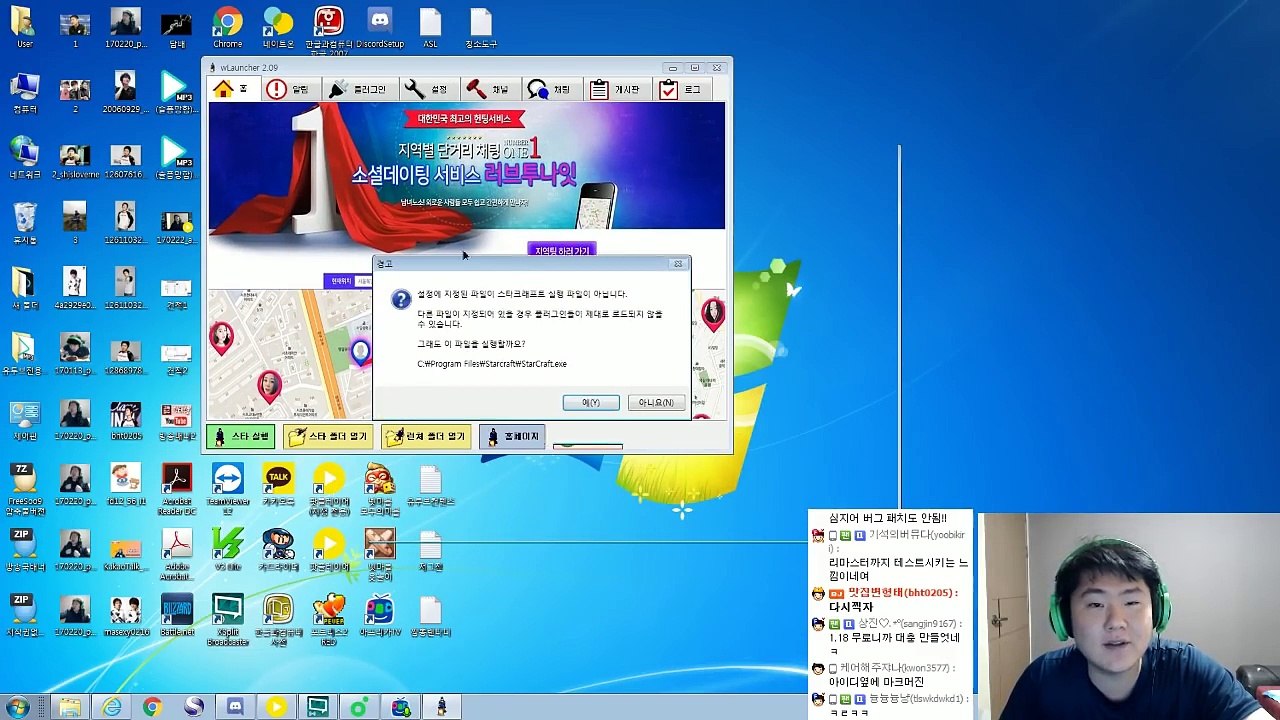The width and height of the screenshot is (1280, 720).
Task: Open Discord icon in the taskbar
Action: (x=235, y=707)
